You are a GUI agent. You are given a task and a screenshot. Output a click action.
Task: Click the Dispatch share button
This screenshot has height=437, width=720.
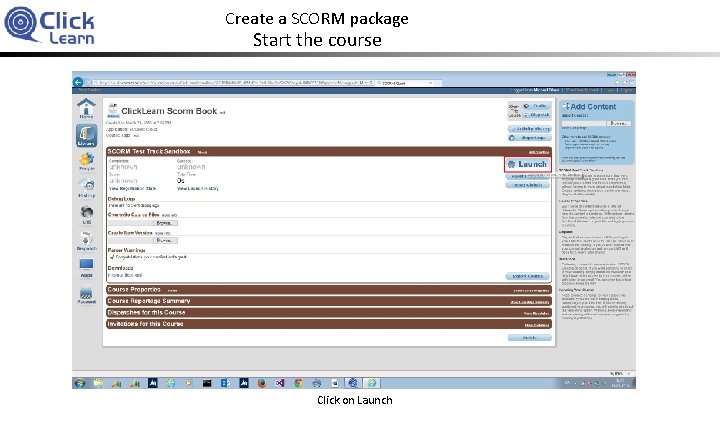536,115
